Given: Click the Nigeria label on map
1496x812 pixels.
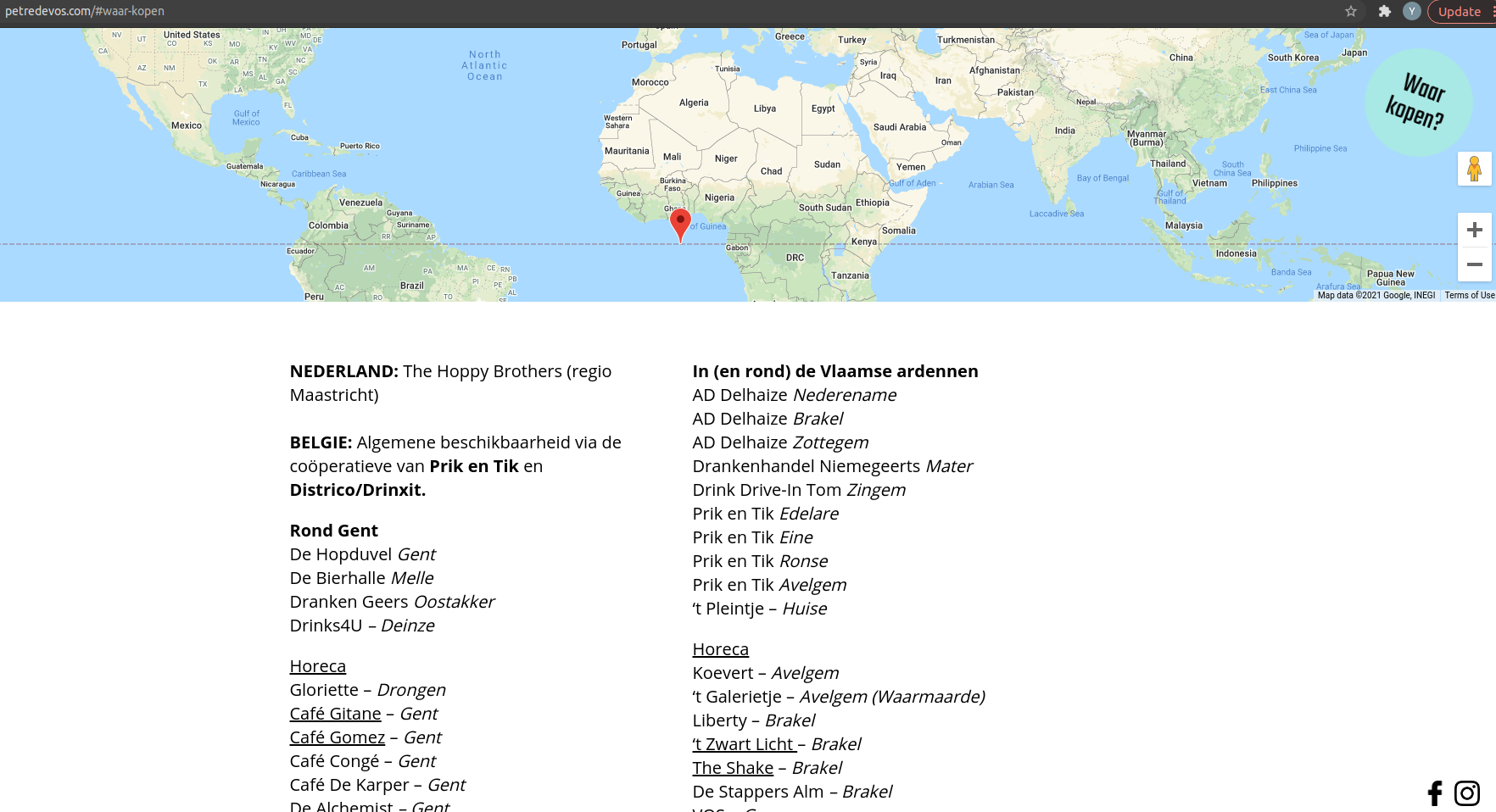Looking at the screenshot, I should pyautogui.click(x=720, y=197).
